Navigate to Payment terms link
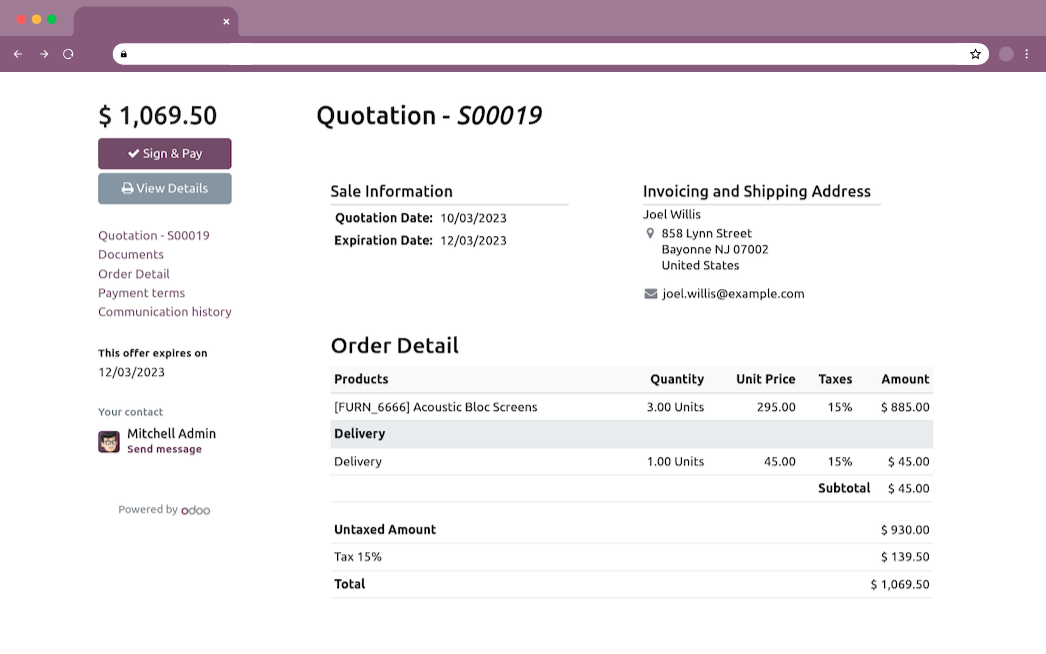 [141, 293]
